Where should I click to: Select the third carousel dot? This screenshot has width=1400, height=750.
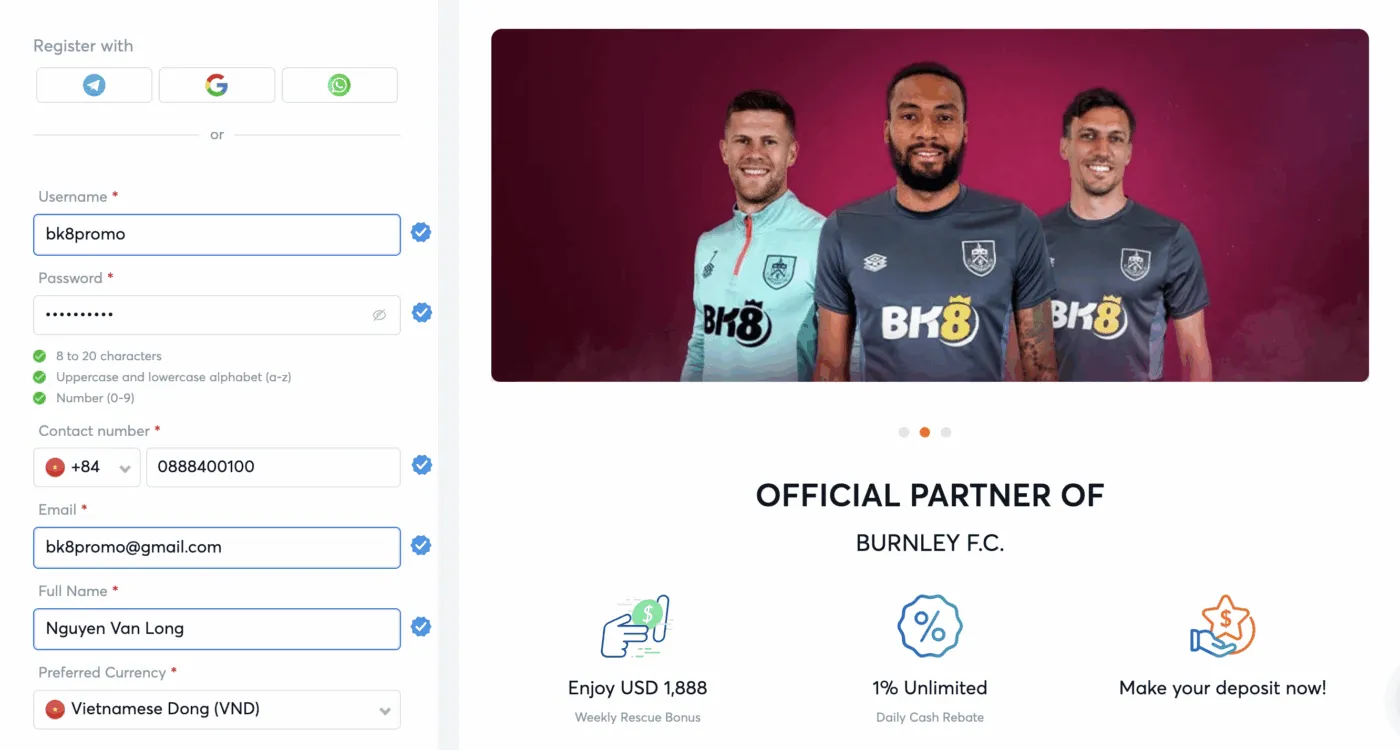click(946, 433)
